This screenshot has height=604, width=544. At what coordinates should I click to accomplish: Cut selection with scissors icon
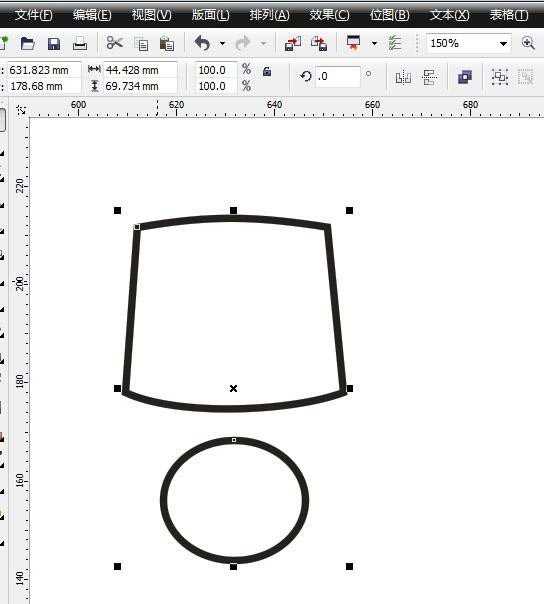pos(114,43)
